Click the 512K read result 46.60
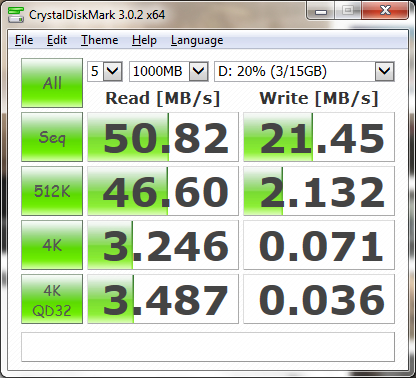416x378 pixels. tap(163, 191)
